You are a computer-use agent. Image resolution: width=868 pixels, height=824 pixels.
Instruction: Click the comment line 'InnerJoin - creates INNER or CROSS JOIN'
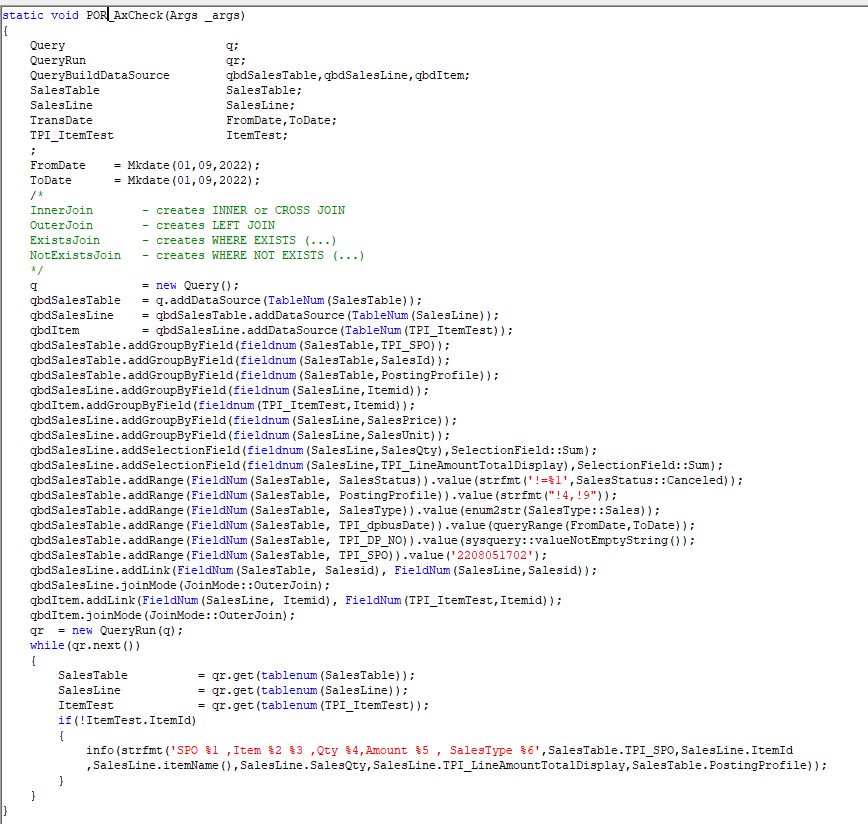188,210
